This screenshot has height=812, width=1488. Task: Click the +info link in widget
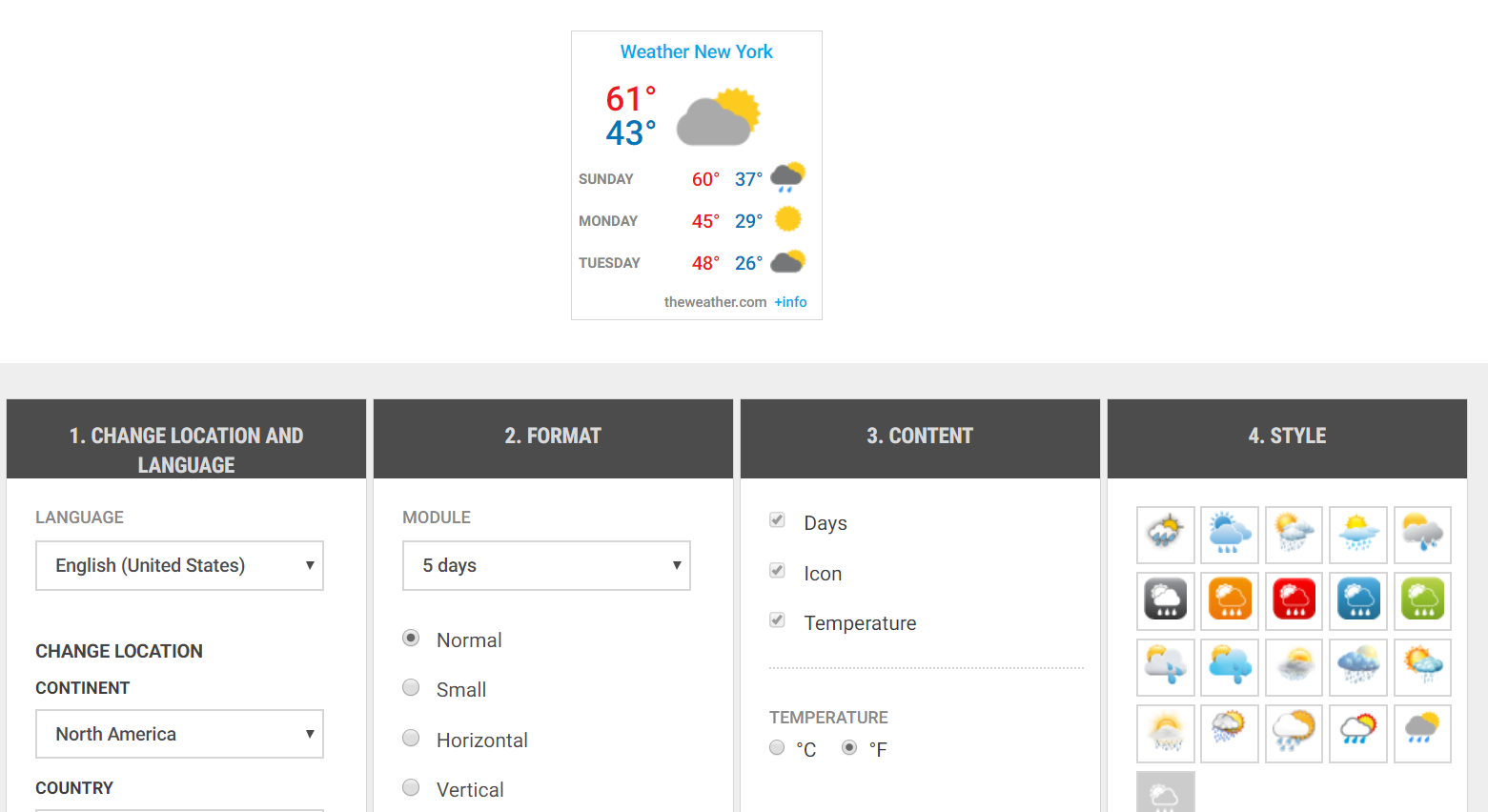(790, 302)
